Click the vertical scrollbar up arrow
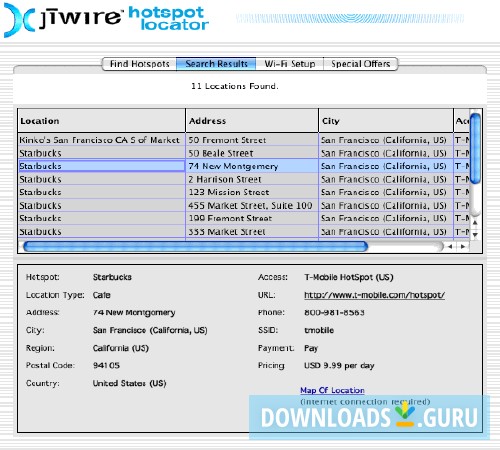 [x=475, y=222]
